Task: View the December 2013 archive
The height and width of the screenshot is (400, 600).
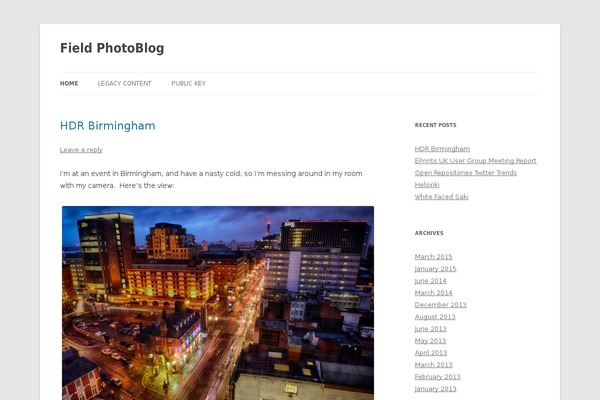Action: click(440, 305)
